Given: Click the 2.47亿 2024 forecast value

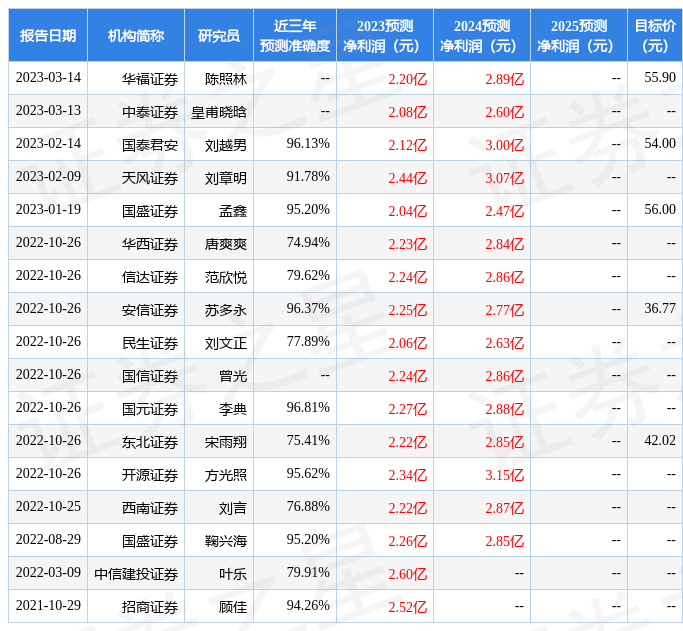Looking at the screenshot, I should [505, 211].
